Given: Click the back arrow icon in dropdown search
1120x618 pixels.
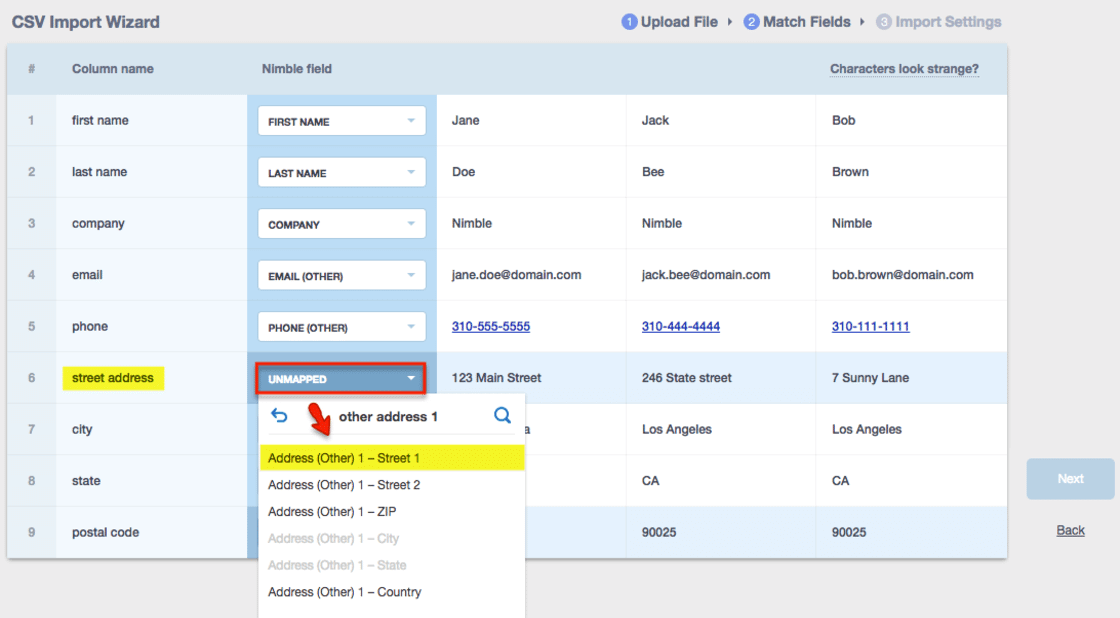Looking at the screenshot, I should tap(279, 416).
